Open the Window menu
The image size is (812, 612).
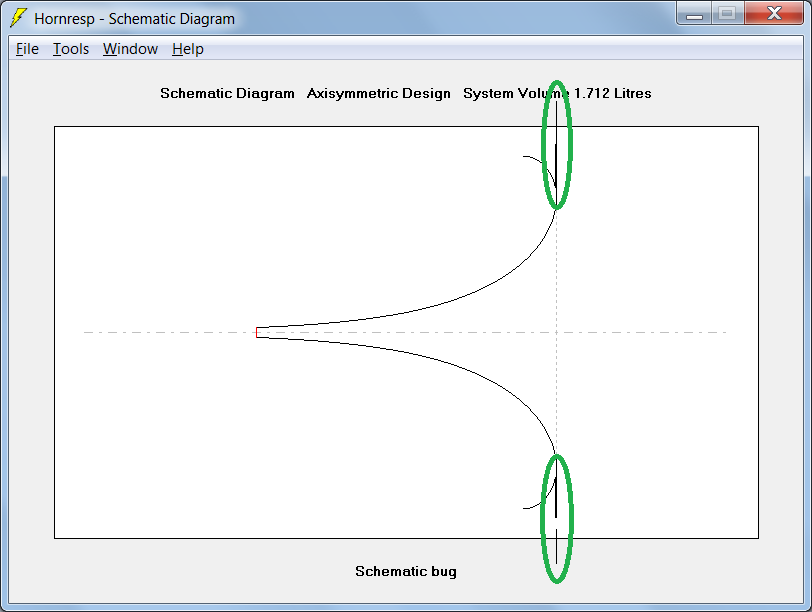click(x=130, y=49)
